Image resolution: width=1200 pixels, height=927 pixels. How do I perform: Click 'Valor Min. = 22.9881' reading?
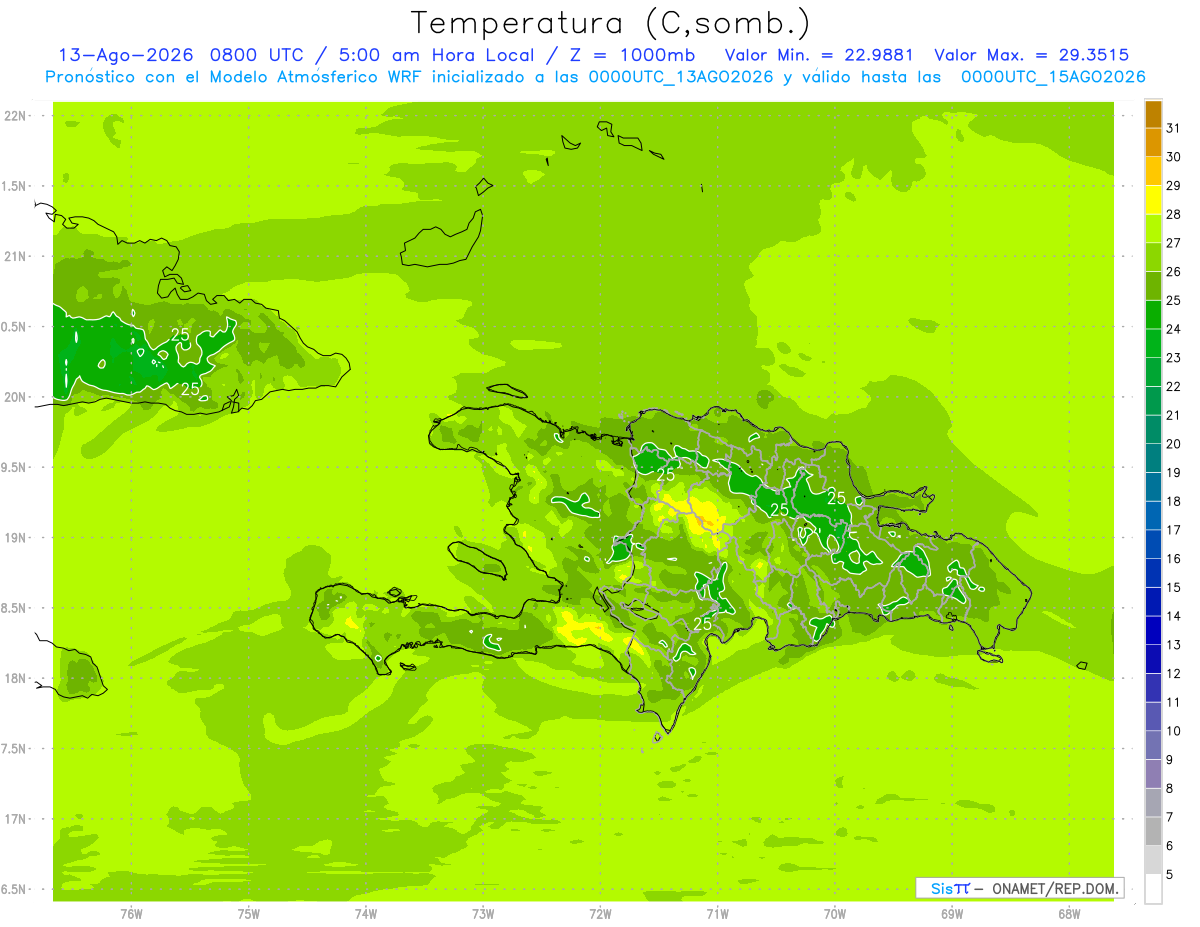tap(819, 55)
